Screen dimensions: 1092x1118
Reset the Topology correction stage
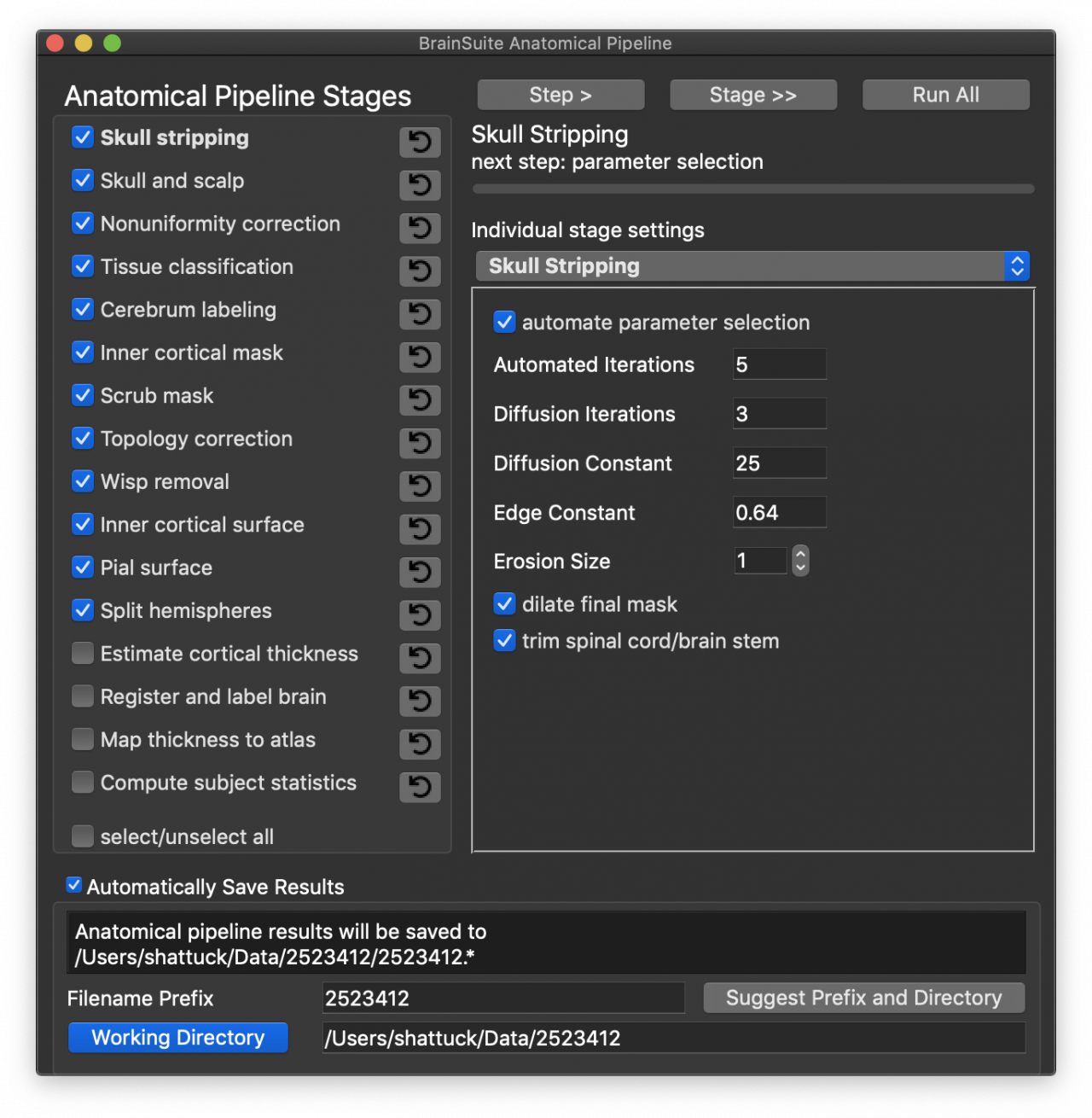[419, 443]
